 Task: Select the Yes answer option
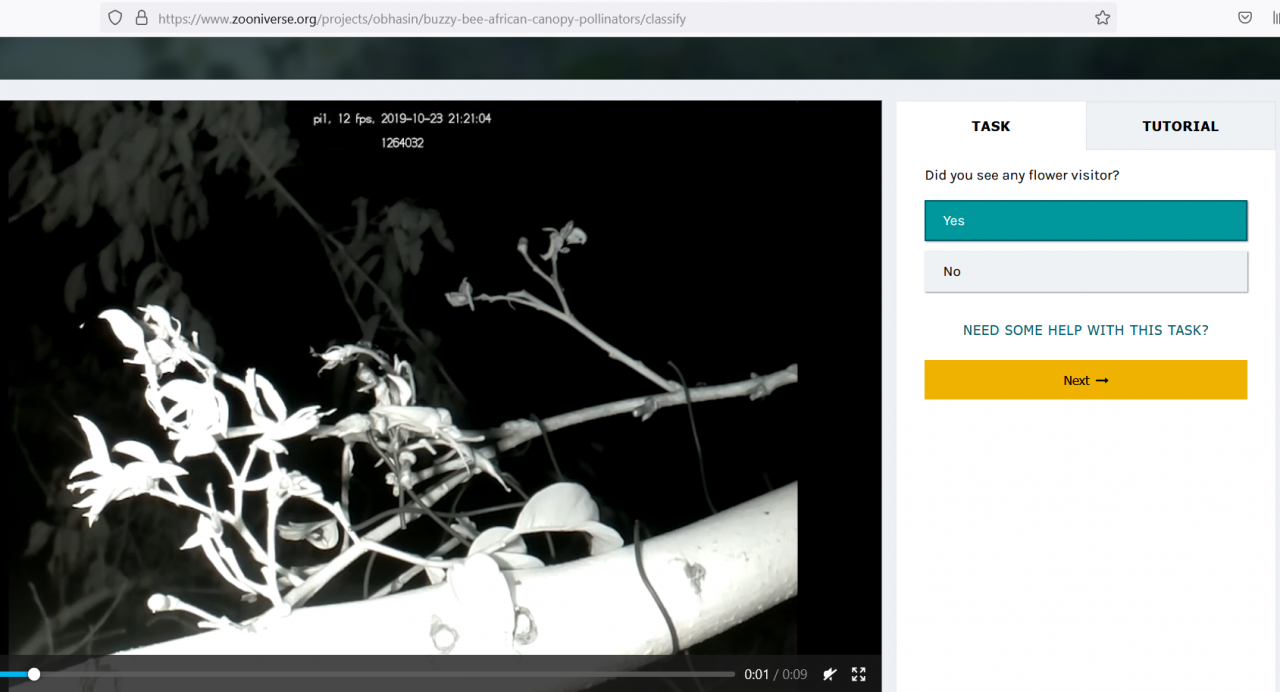tap(1086, 221)
